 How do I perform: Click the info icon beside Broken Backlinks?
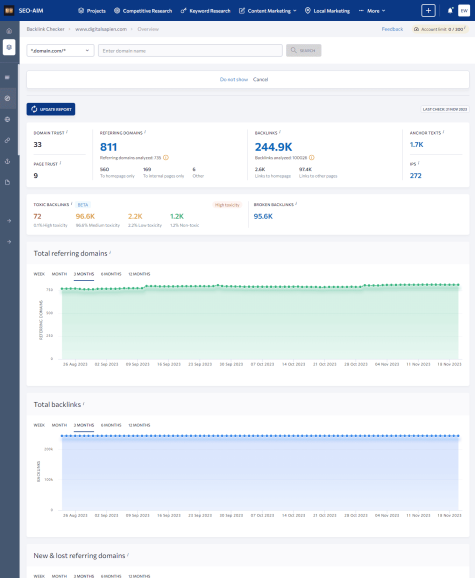click(x=297, y=203)
